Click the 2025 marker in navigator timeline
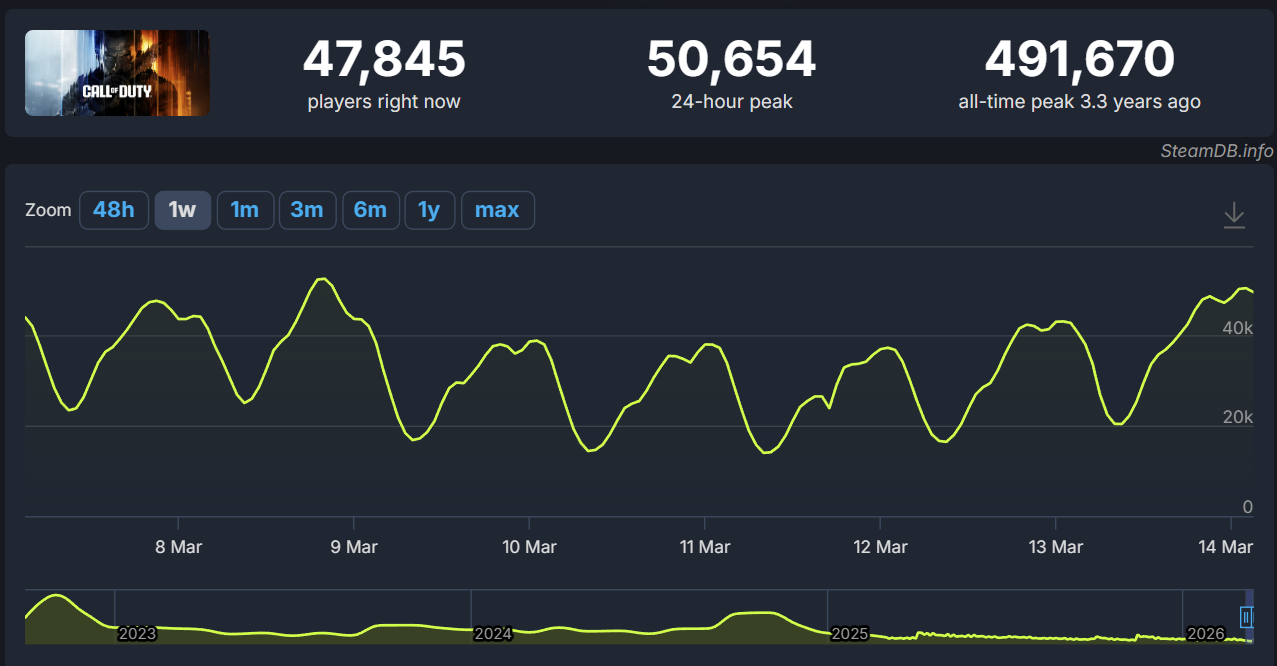 (x=850, y=634)
